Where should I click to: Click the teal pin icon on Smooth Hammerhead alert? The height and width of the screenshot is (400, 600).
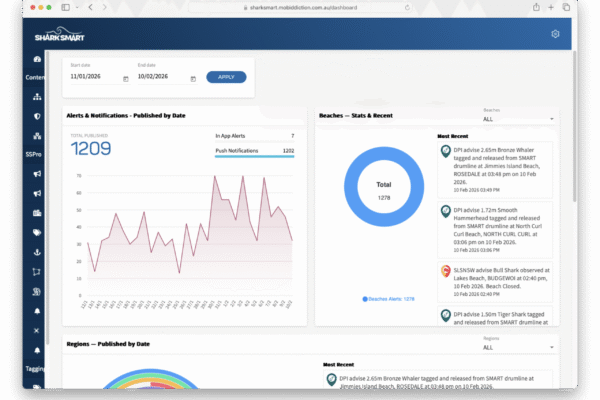[x=445, y=211]
